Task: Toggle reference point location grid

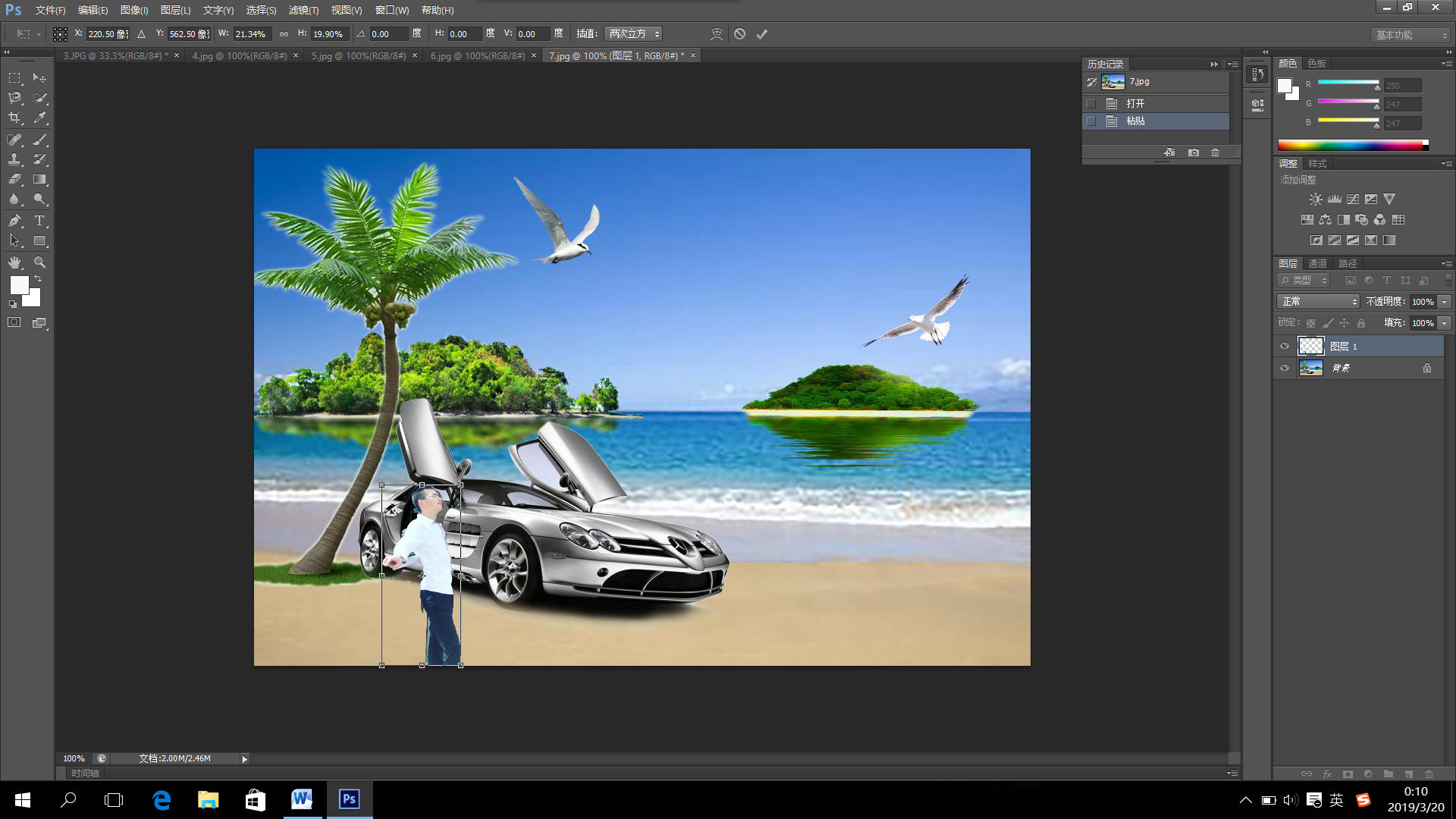Action: [60, 34]
